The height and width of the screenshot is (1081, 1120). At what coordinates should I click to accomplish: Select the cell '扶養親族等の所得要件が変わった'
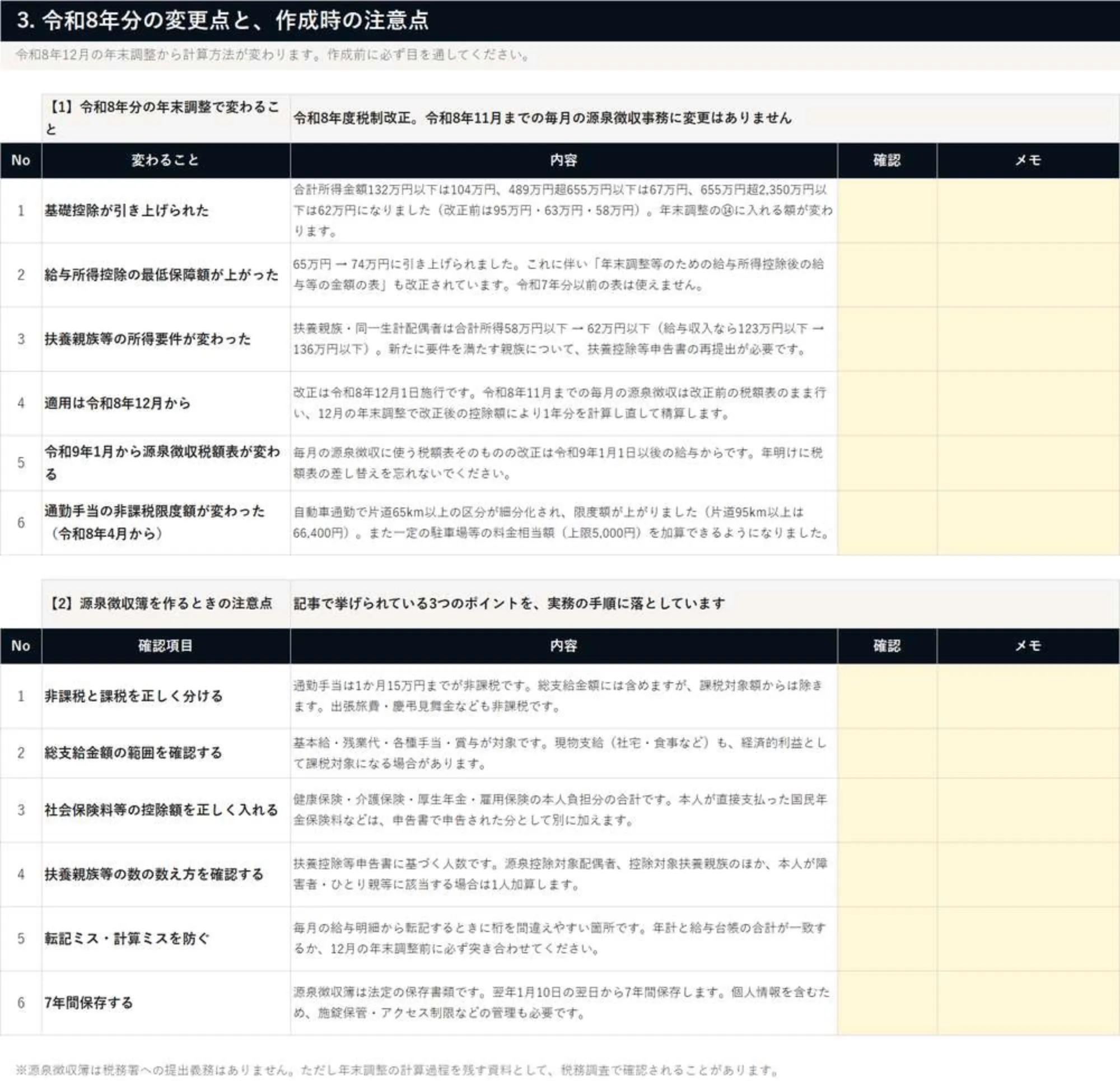pyautogui.click(x=166, y=339)
